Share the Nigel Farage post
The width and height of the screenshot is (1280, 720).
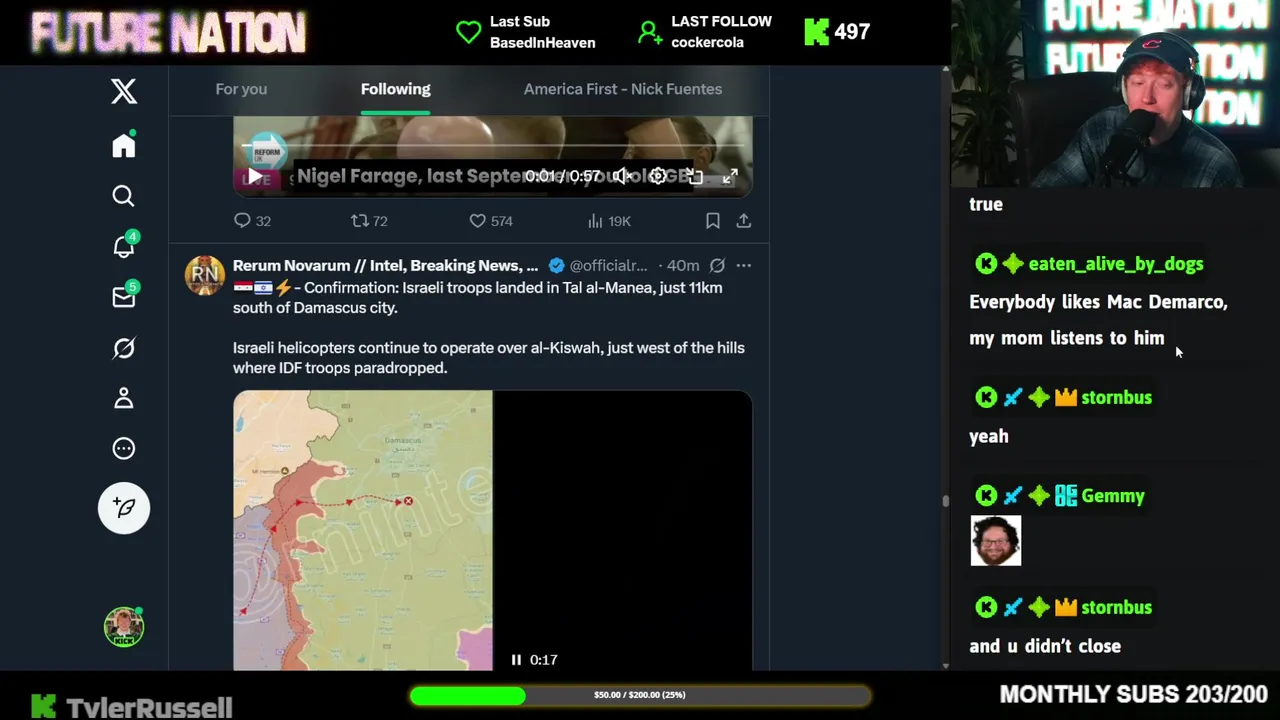pos(744,221)
